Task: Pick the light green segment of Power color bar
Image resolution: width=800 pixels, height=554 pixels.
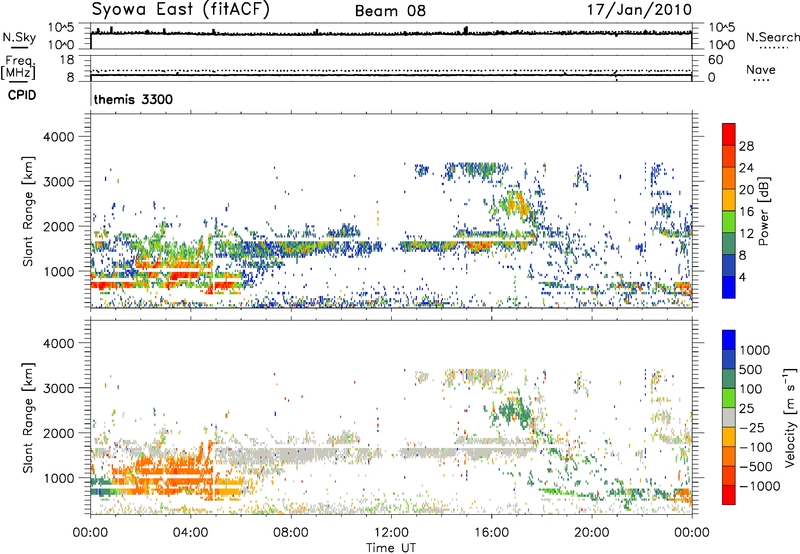Action: click(x=729, y=221)
